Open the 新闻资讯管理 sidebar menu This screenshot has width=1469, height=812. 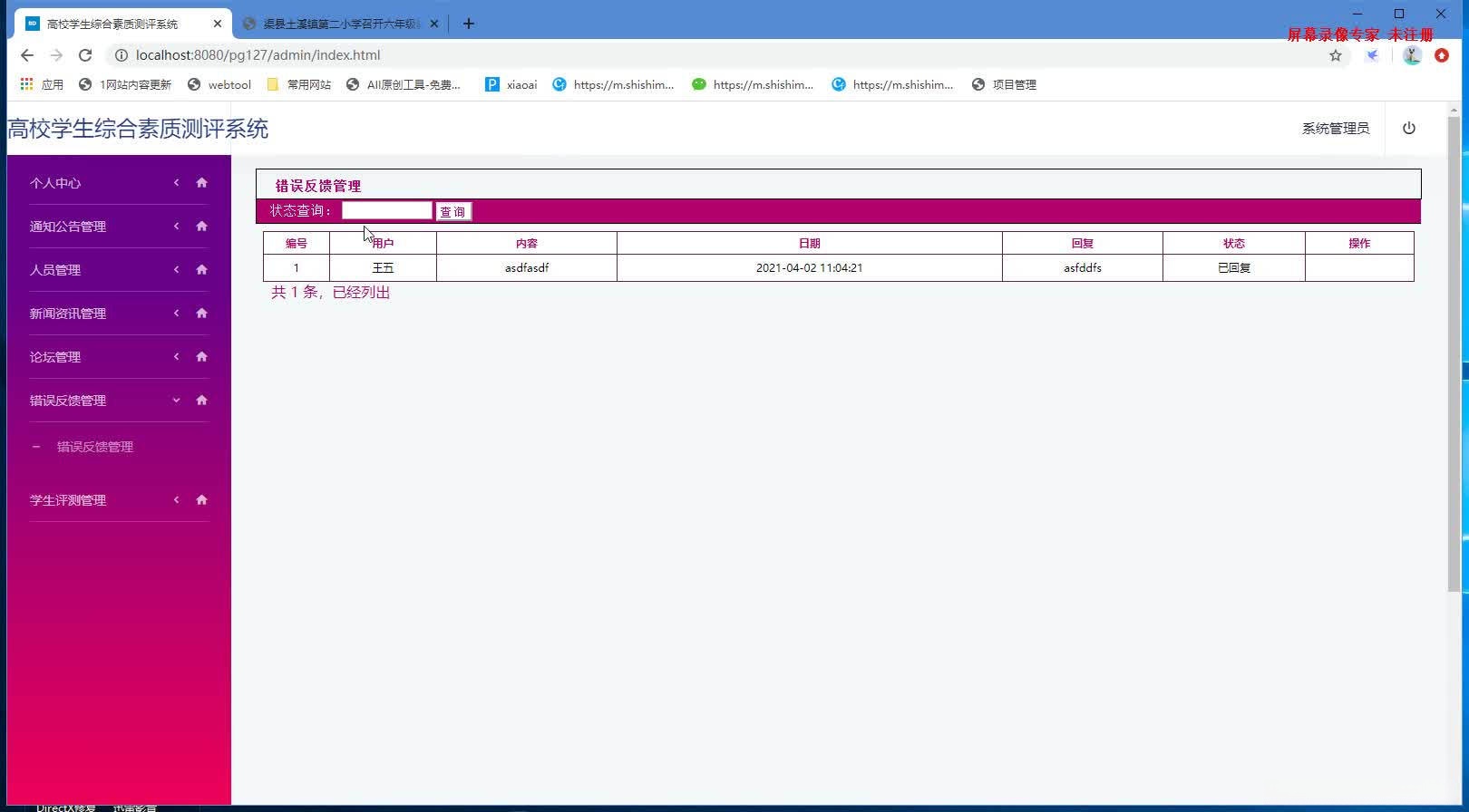68,314
